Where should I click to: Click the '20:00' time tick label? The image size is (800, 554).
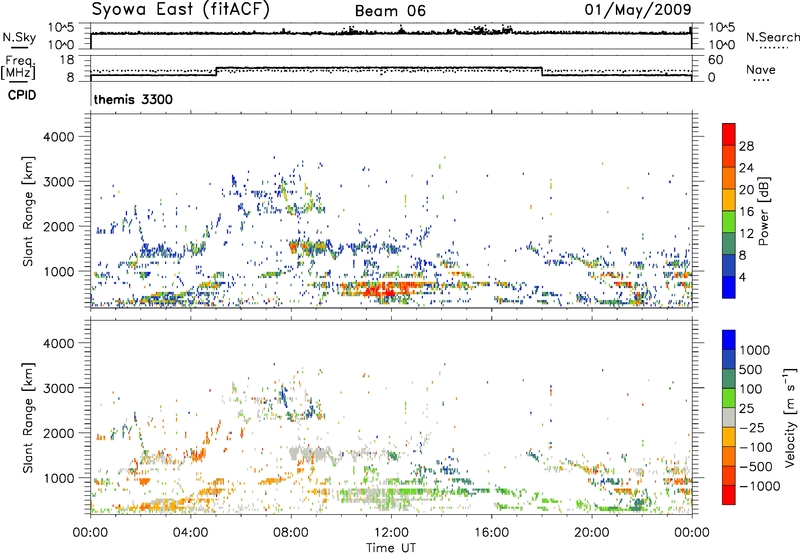pyautogui.click(x=592, y=533)
